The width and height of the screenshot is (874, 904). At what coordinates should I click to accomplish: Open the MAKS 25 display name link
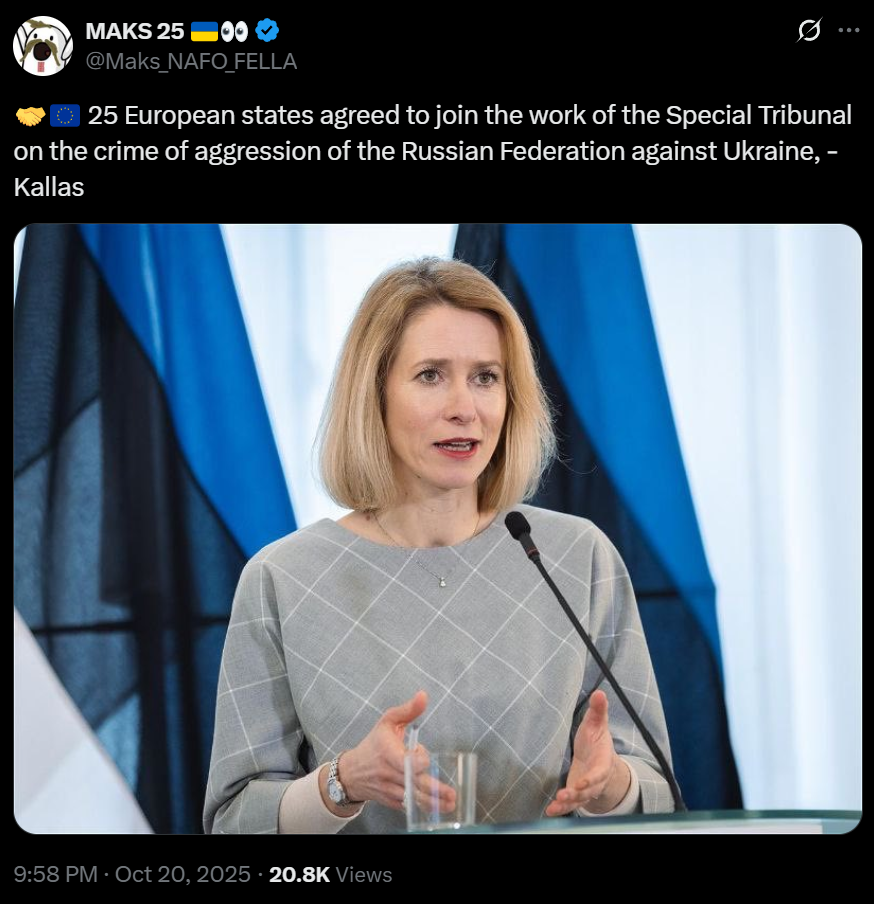pos(135,31)
